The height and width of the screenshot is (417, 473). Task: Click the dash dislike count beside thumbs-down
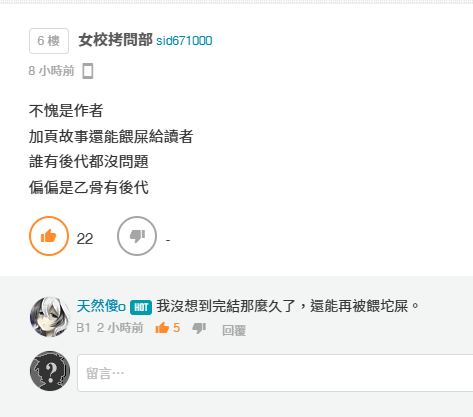pyautogui.click(x=168, y=240)
